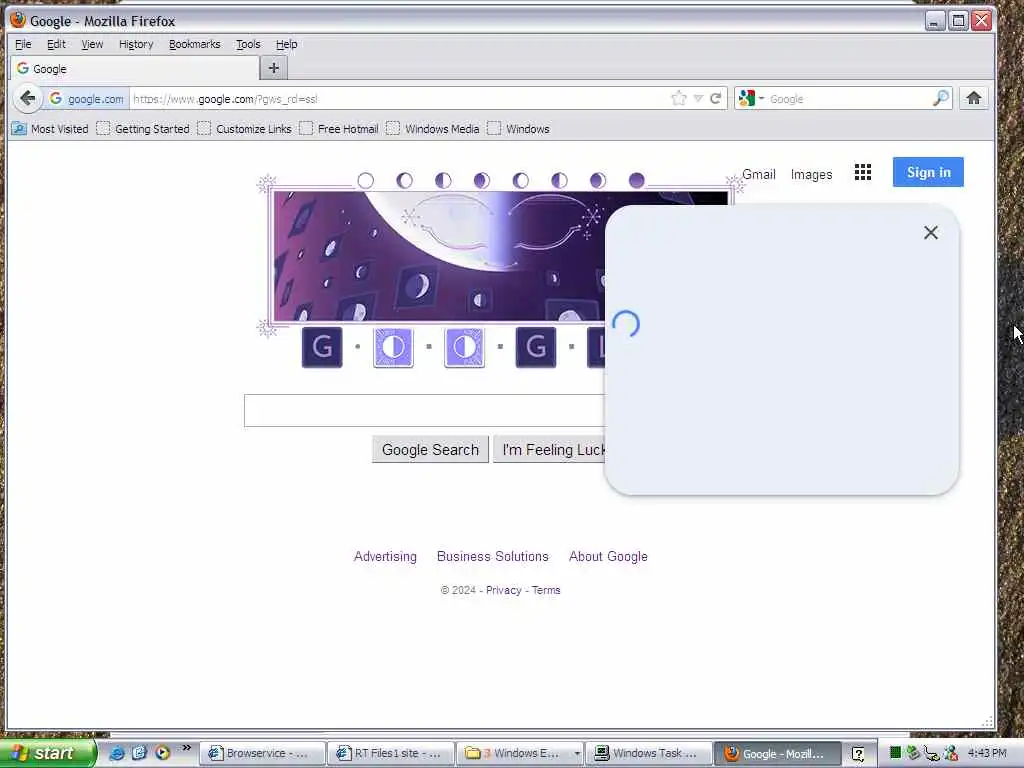1024x768 pixels.
Task: Click the first G tile in the doodle
Action: pos(322,347)
